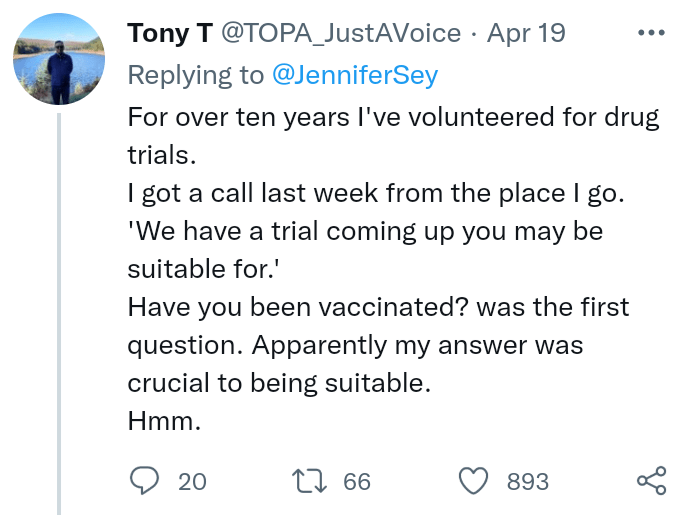
Task: Click the "Hmm." line of the tweet
Action: point(165,421)
